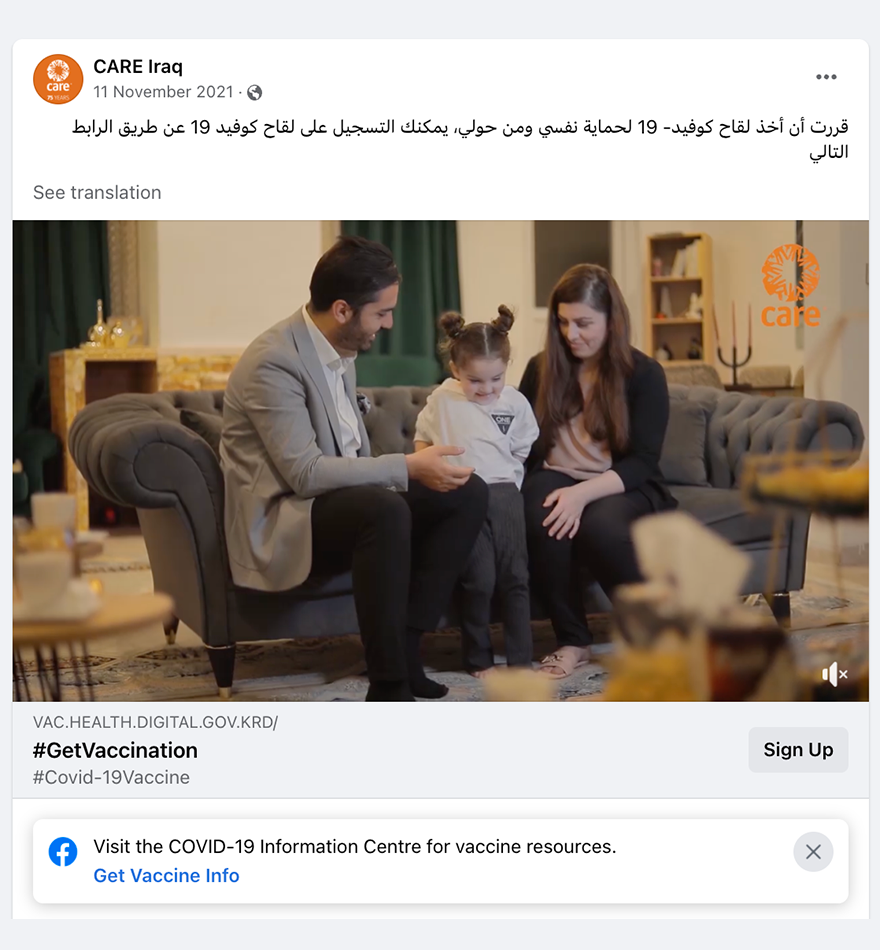Click See translation

(x=97, y=193)
